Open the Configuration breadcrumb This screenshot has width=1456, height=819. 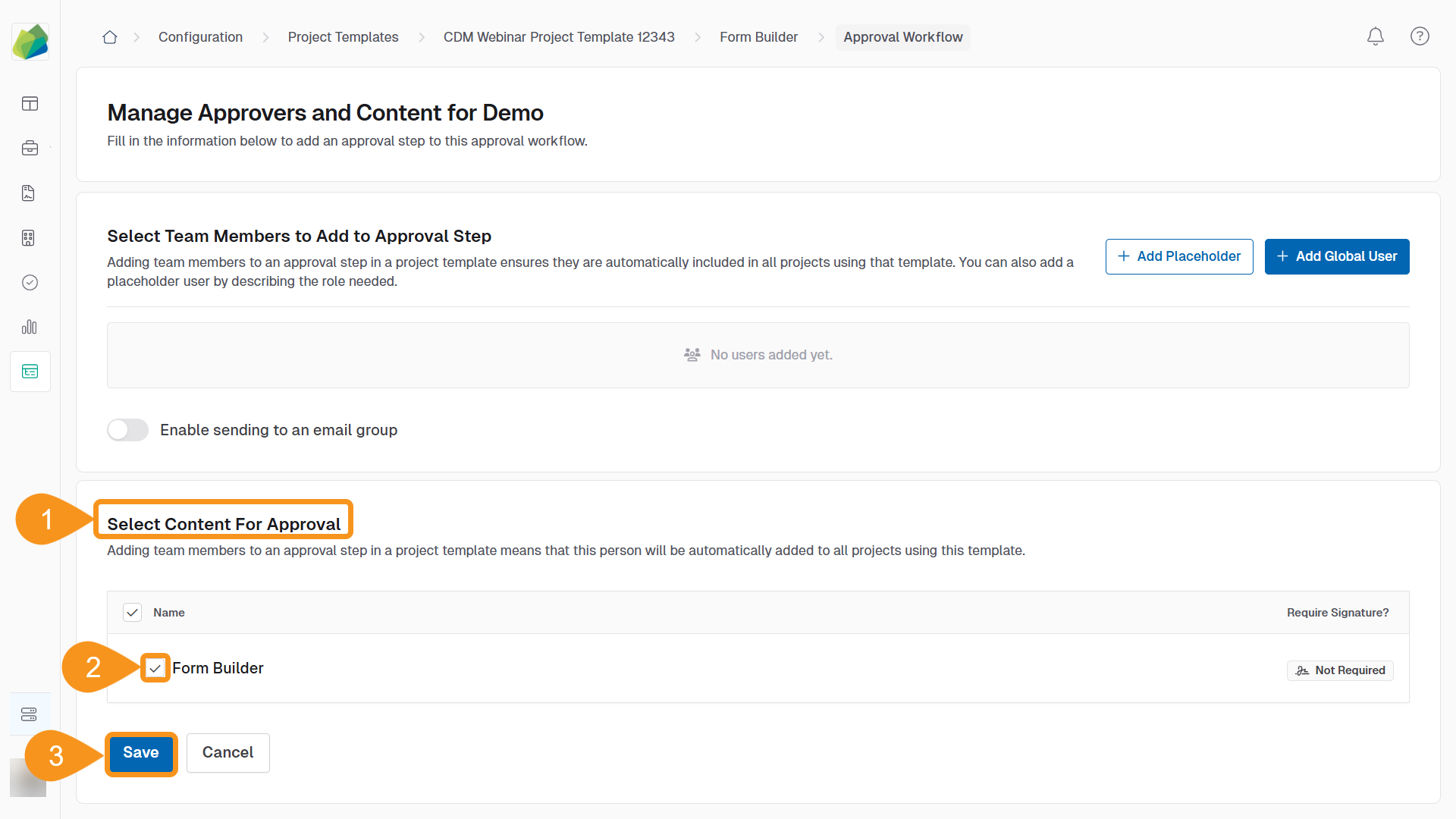coord(199,36)
